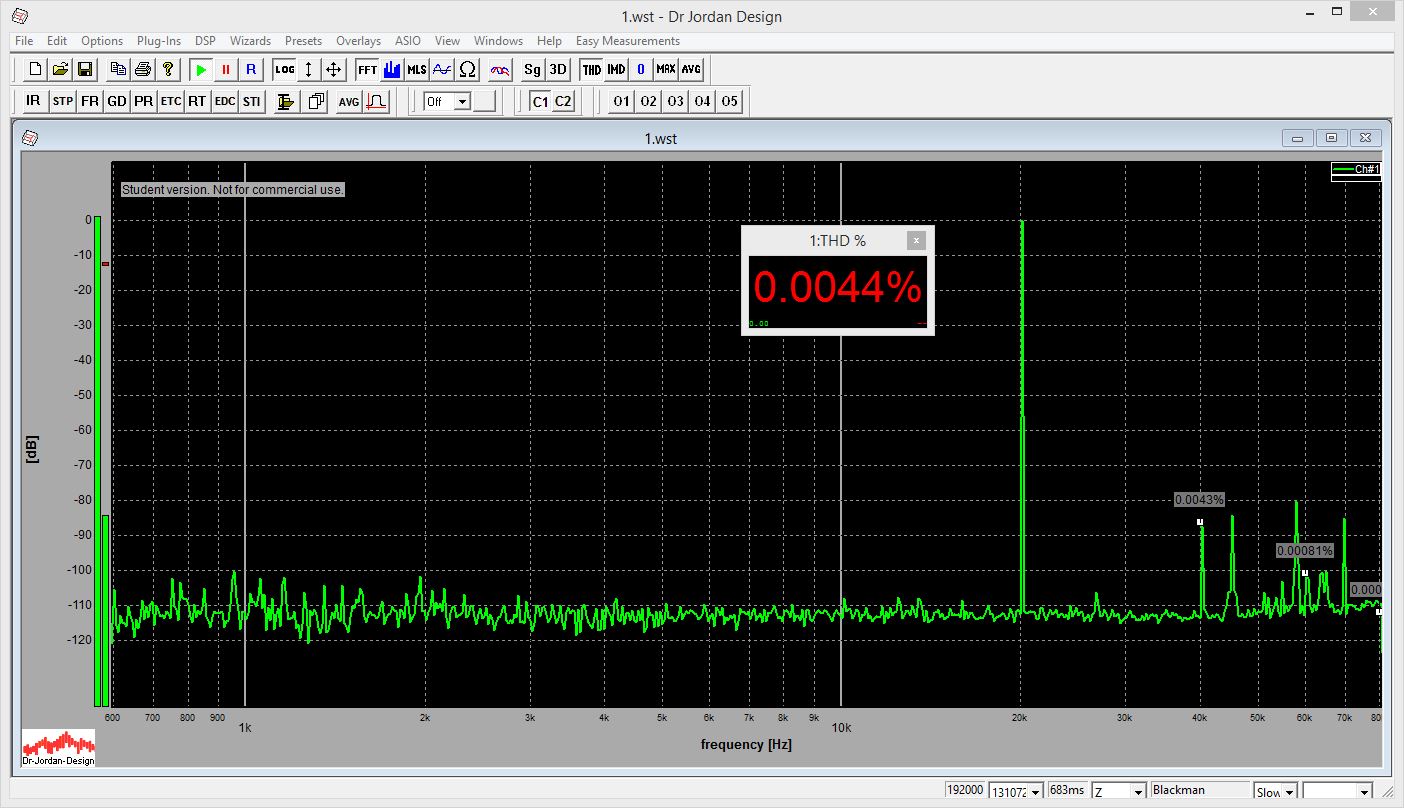The height and width of the screenshot is (808, 1404).
Task: Pause measurement with red pause button
Action: 226,70
